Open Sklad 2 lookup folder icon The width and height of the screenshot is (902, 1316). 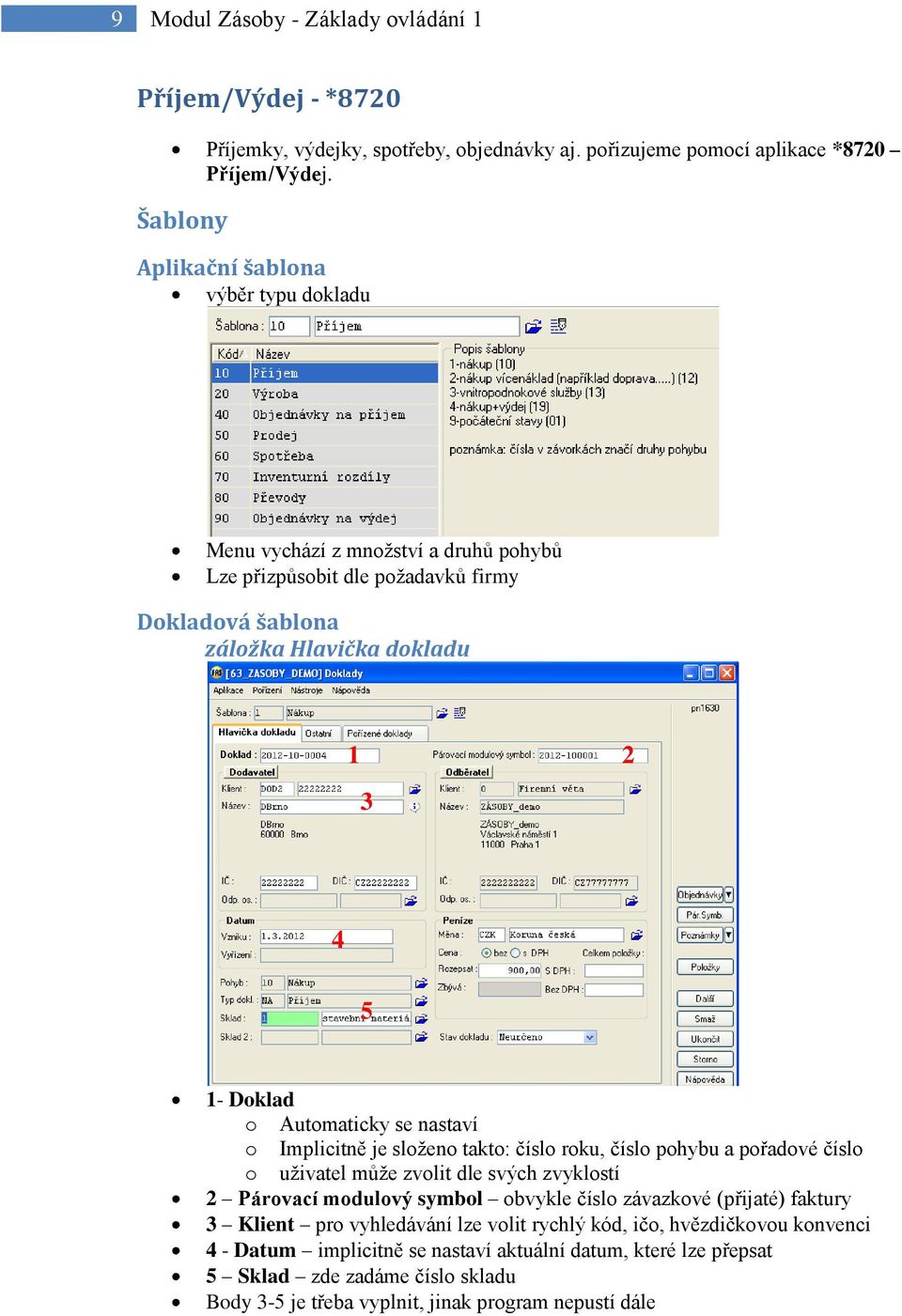point(421,1038)
